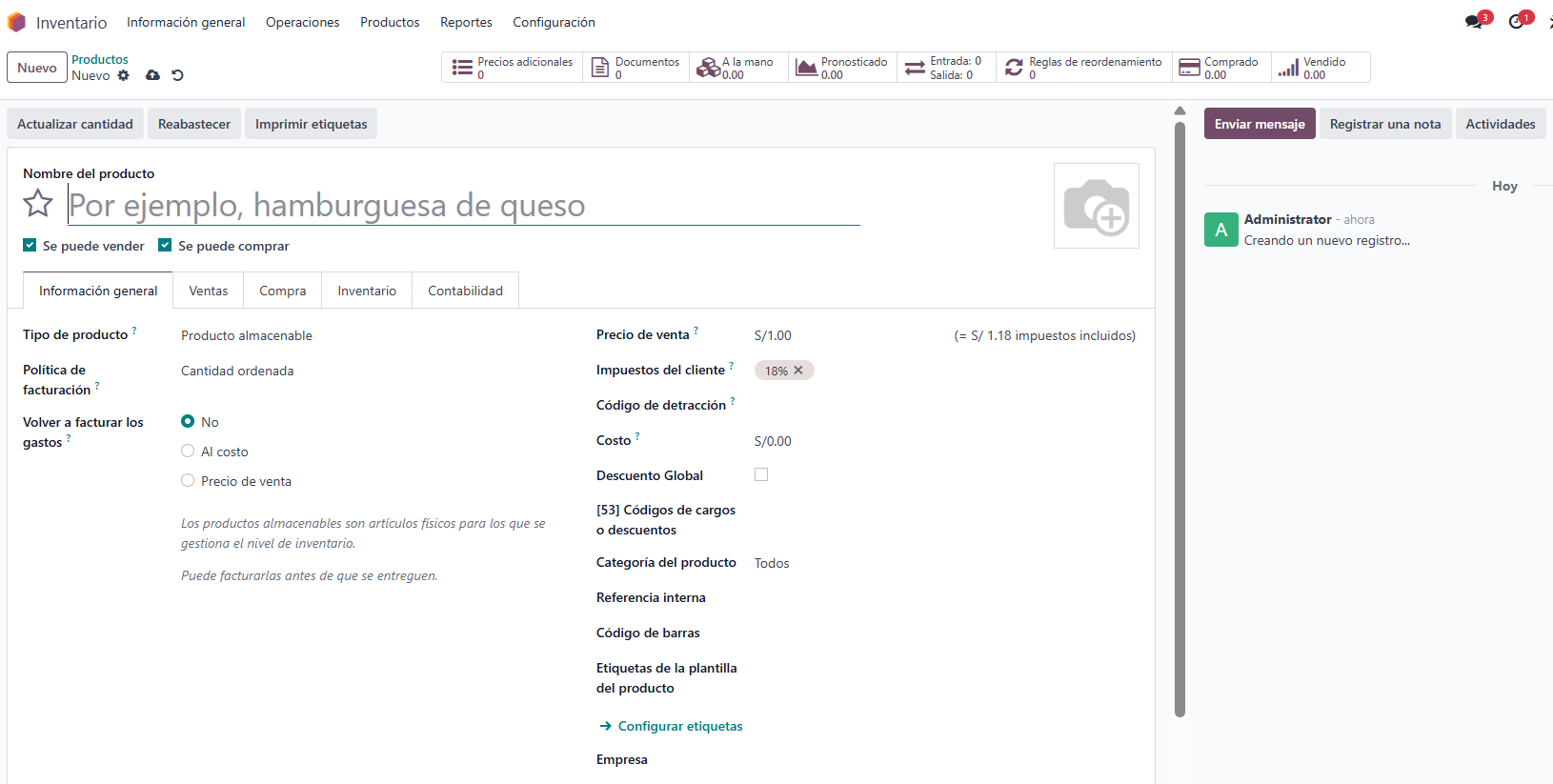Switch to the Inventario tab
The height and width of the screenshot is (784, 1553).
tap(367, 291)
